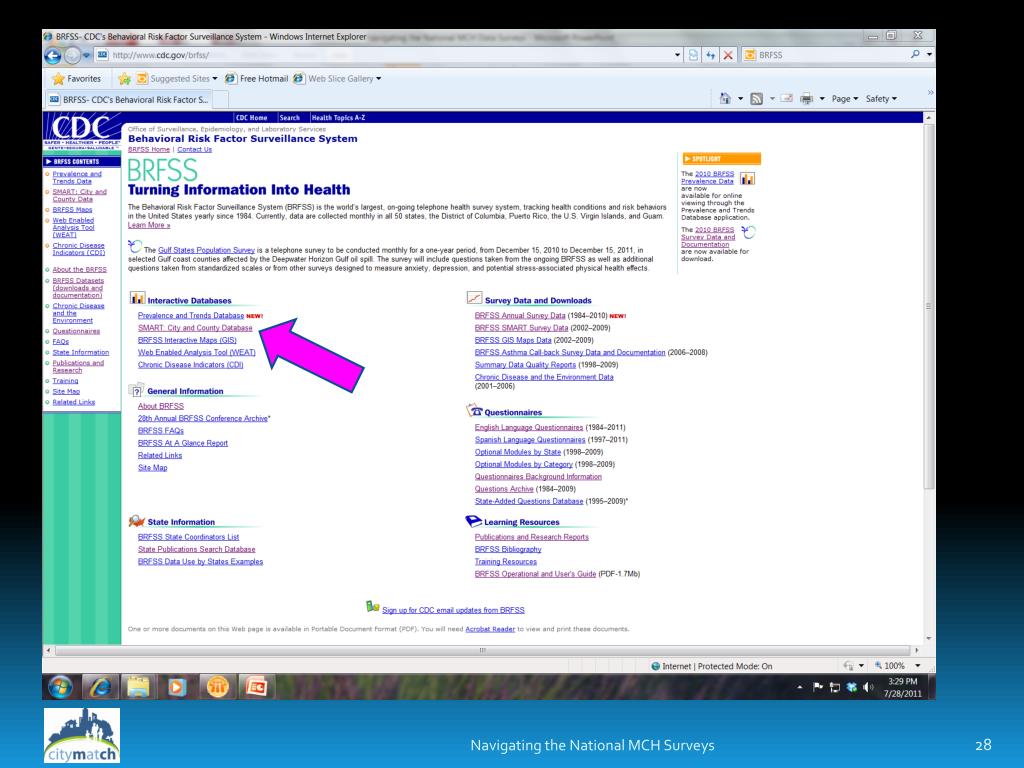Click the Print icon in command bar

(x=807, y=99)
